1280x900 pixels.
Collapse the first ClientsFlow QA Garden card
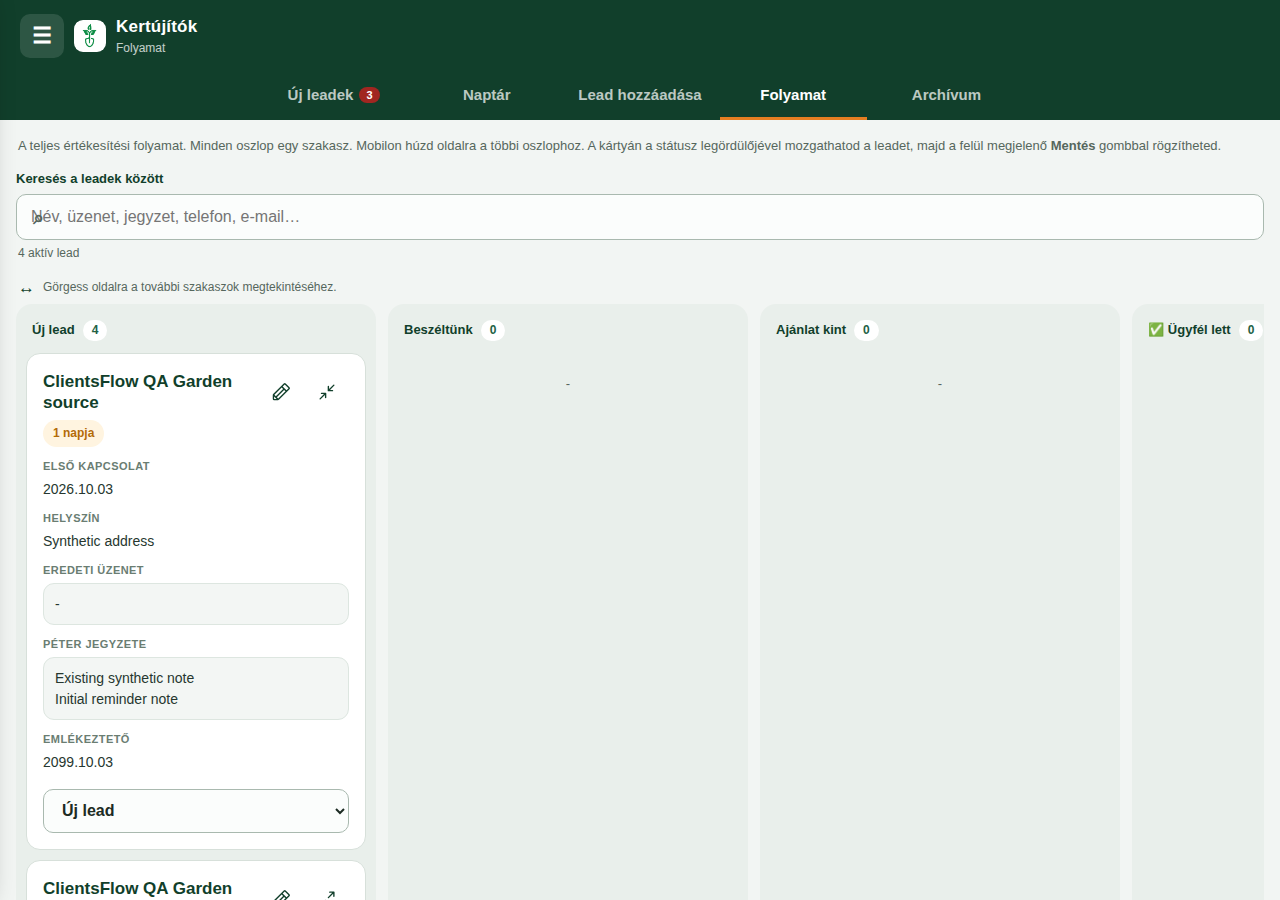pos(327,392)
